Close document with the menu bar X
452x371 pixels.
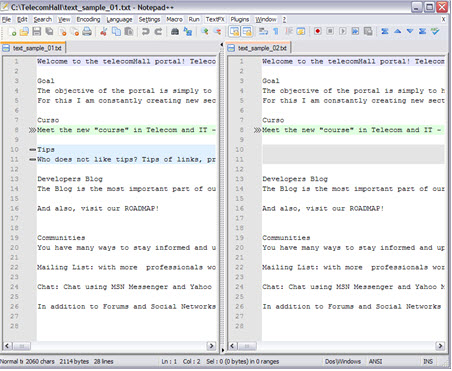click(x=443, y=20)
